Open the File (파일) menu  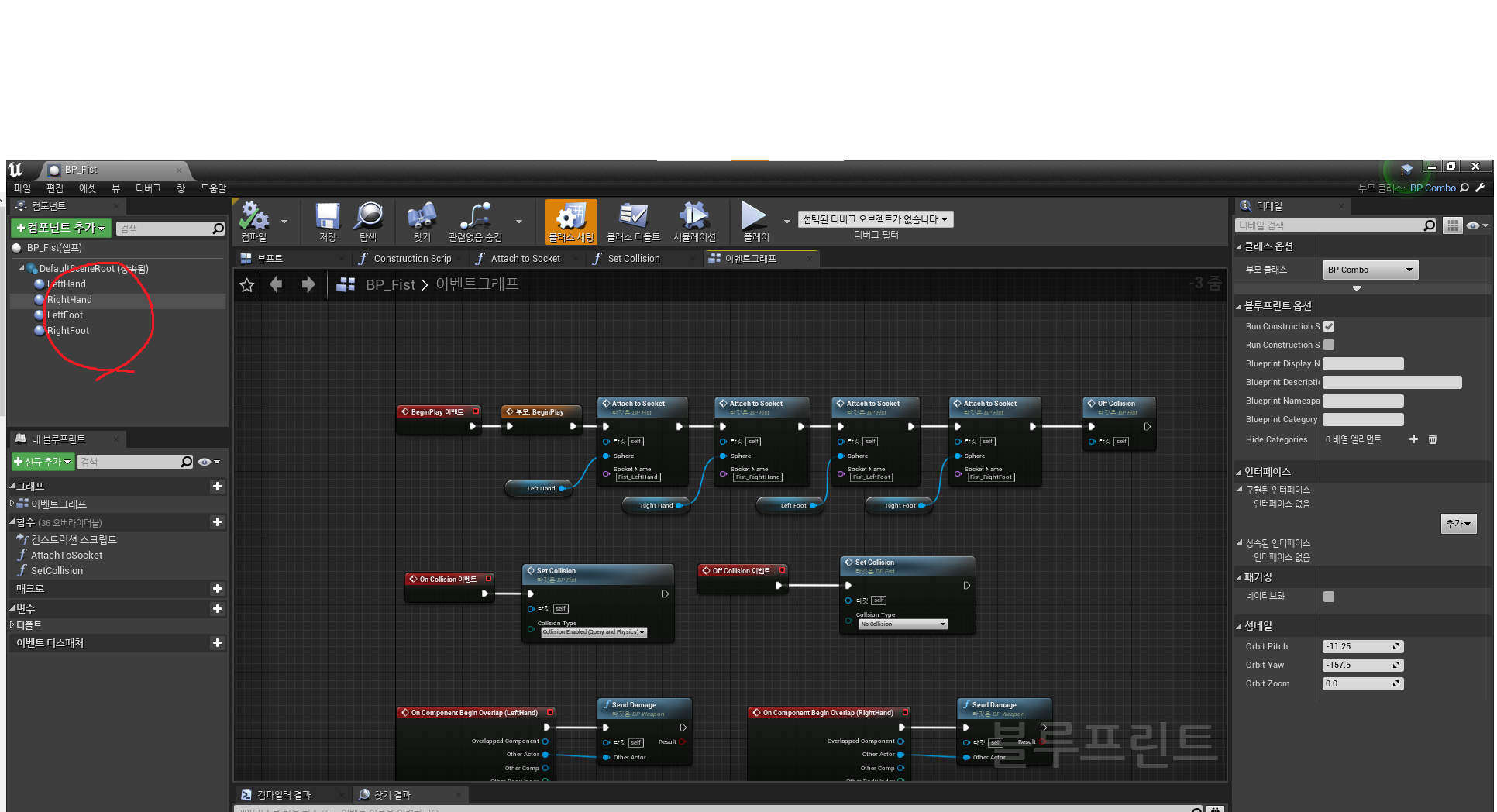(x=22, y=188)
